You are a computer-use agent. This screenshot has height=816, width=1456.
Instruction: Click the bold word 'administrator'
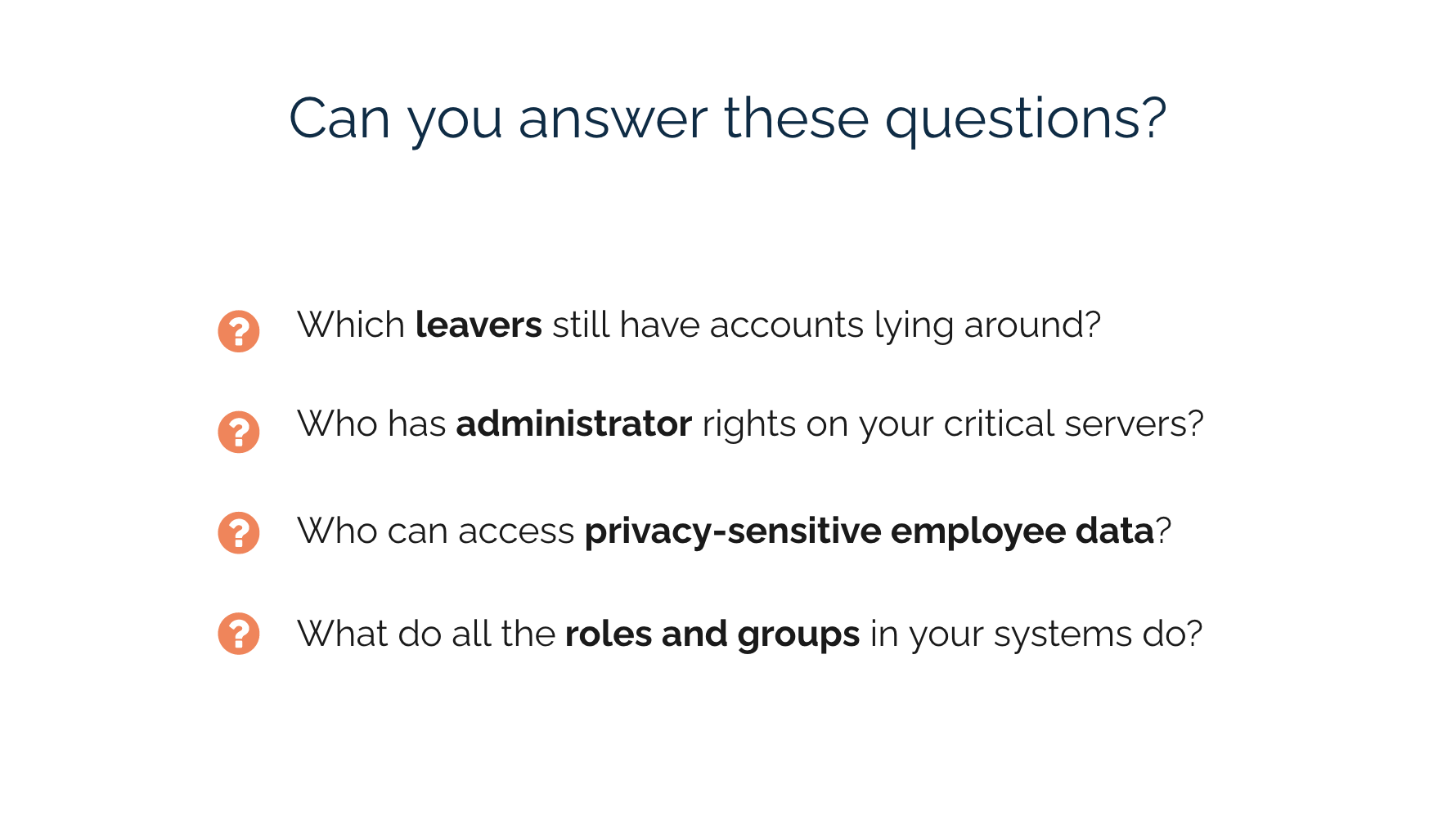pos(574,424)
